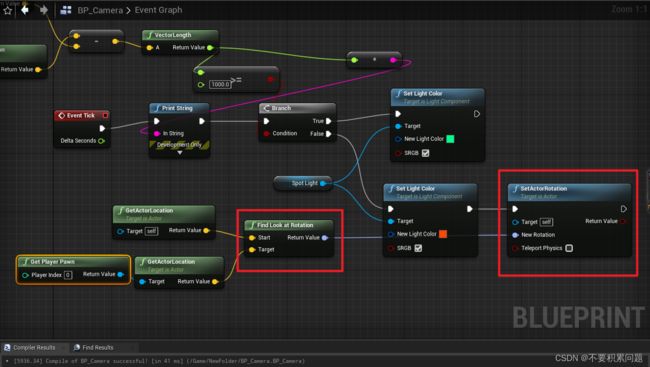Screen dimensions: 650x367
Task: Click VectorLength A input pin
Action: (149, 48)
